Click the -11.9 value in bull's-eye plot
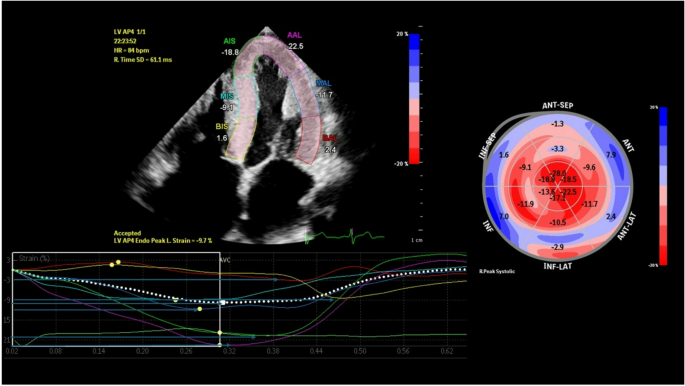Image resolution: width=685 pixels, height=386 pixels. click(x=526, y=204)
